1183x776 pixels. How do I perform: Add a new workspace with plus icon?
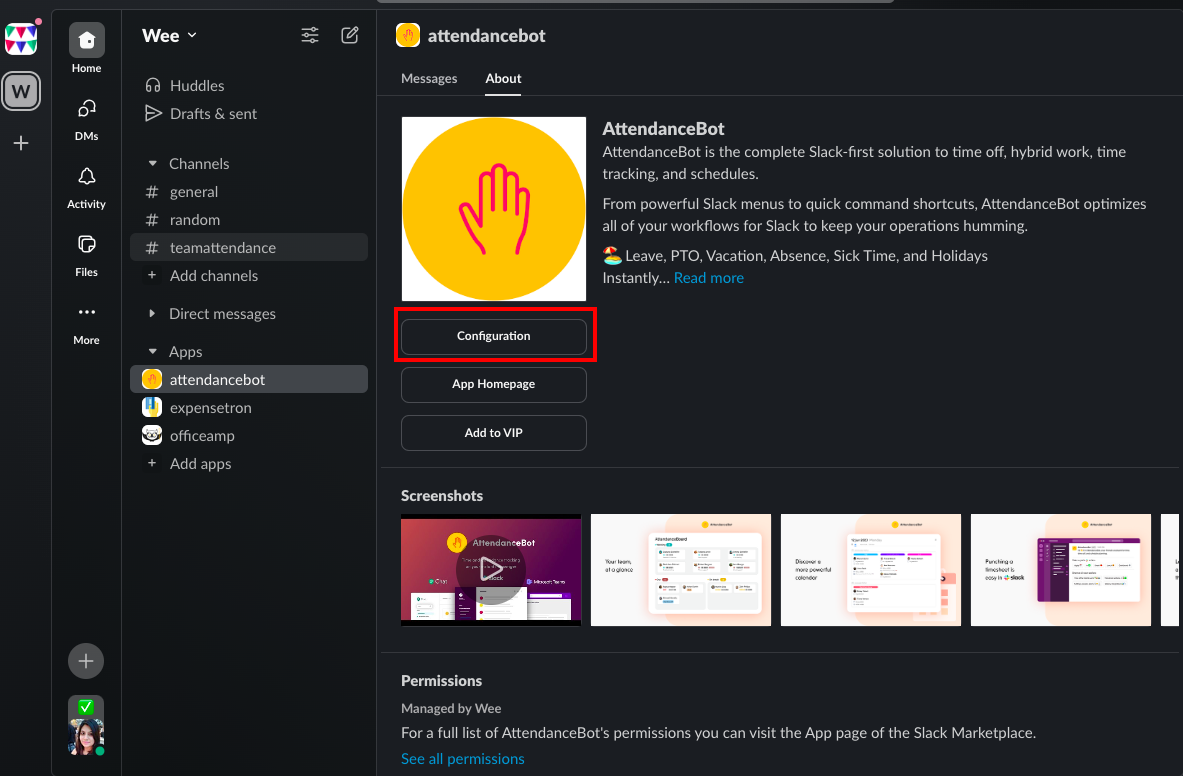(x=21, y=143)
